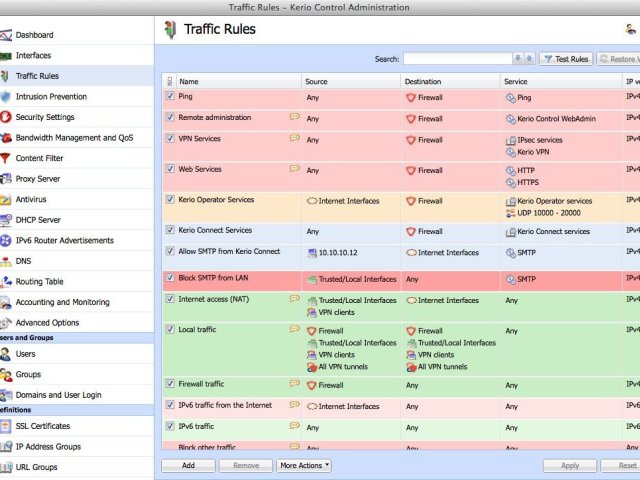Open comment bubble on Local traffic rule

(x=295, y=329)
